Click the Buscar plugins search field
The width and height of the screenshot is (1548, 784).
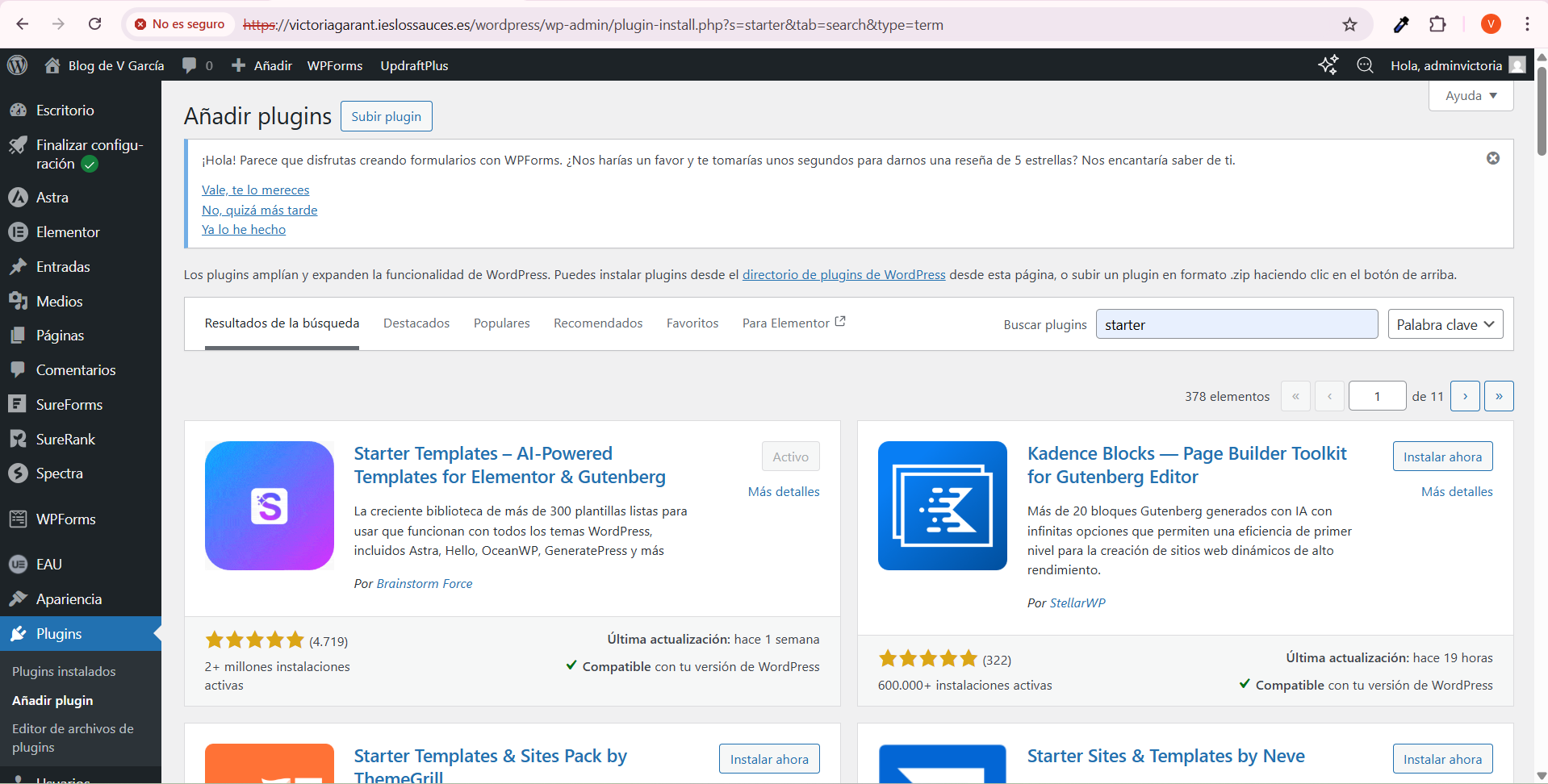(x=1236, y=324)
